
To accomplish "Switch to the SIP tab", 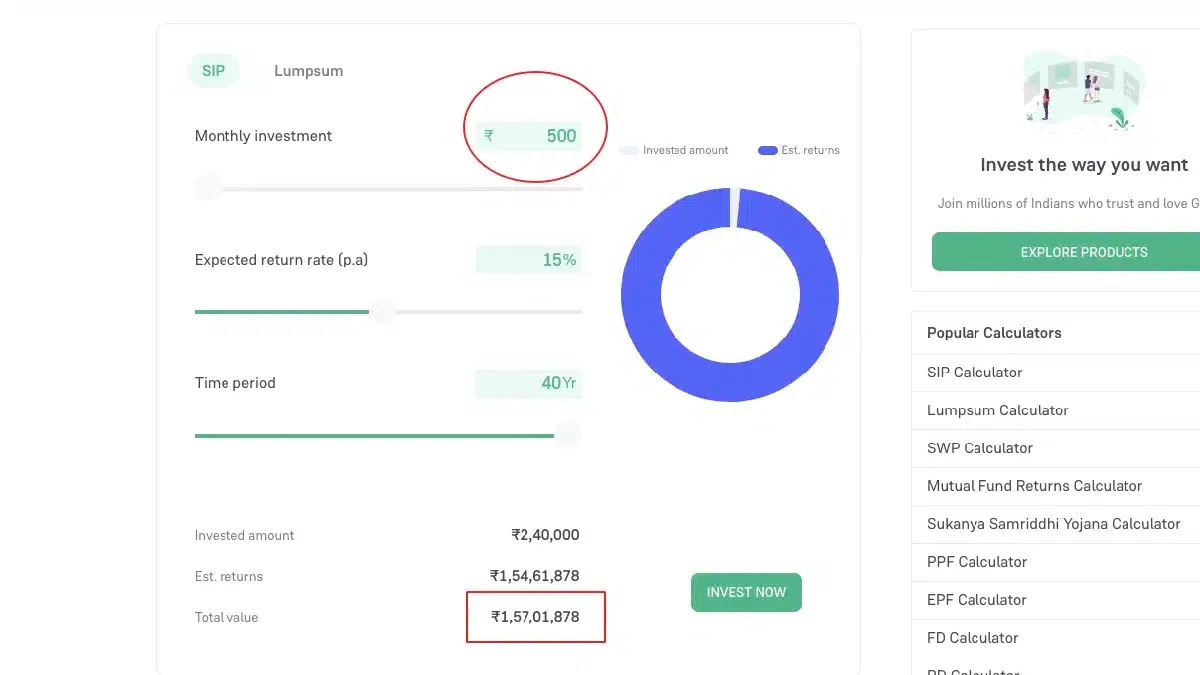I will [213, 71].
